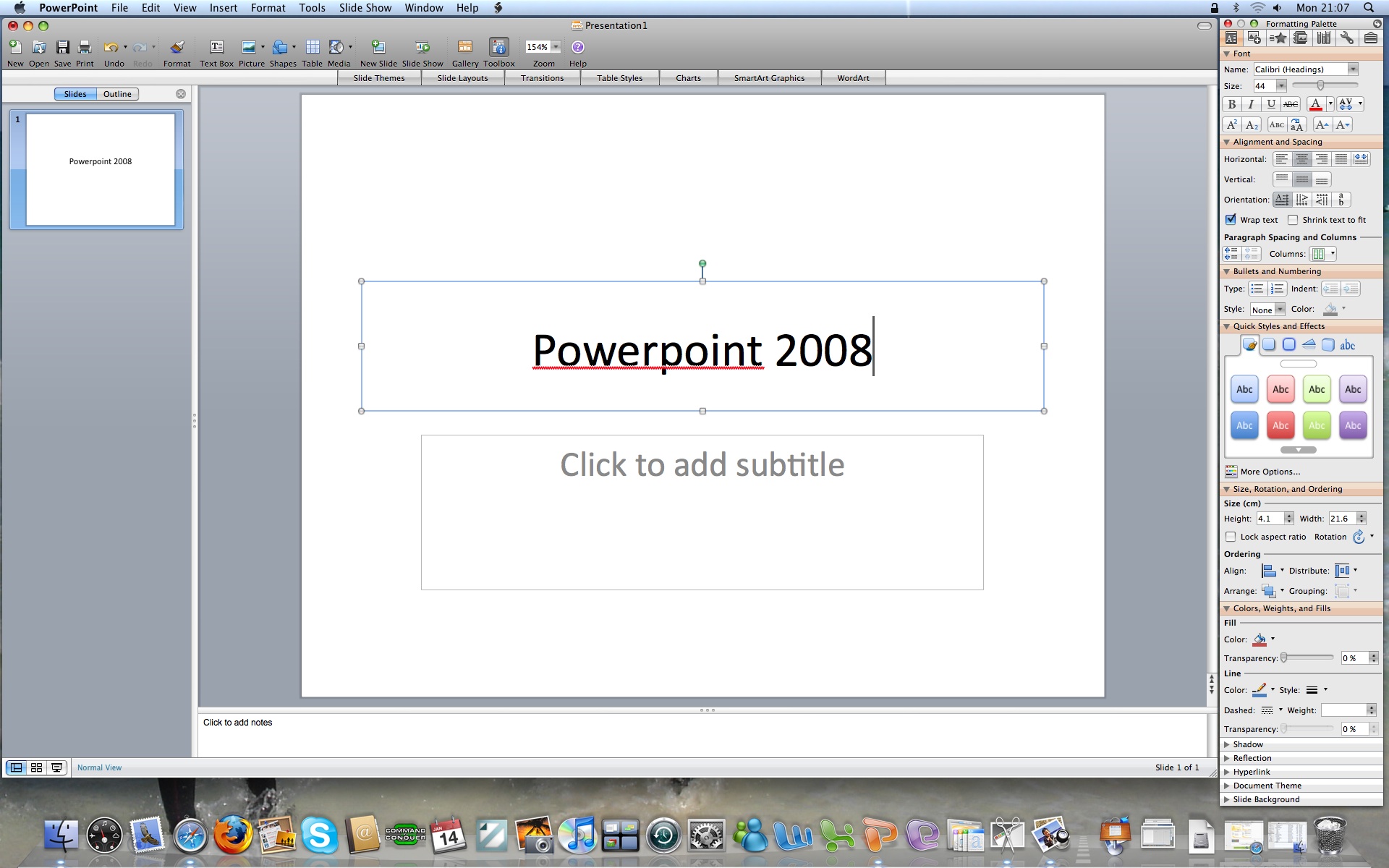Close the slides pane with X button

181,94
